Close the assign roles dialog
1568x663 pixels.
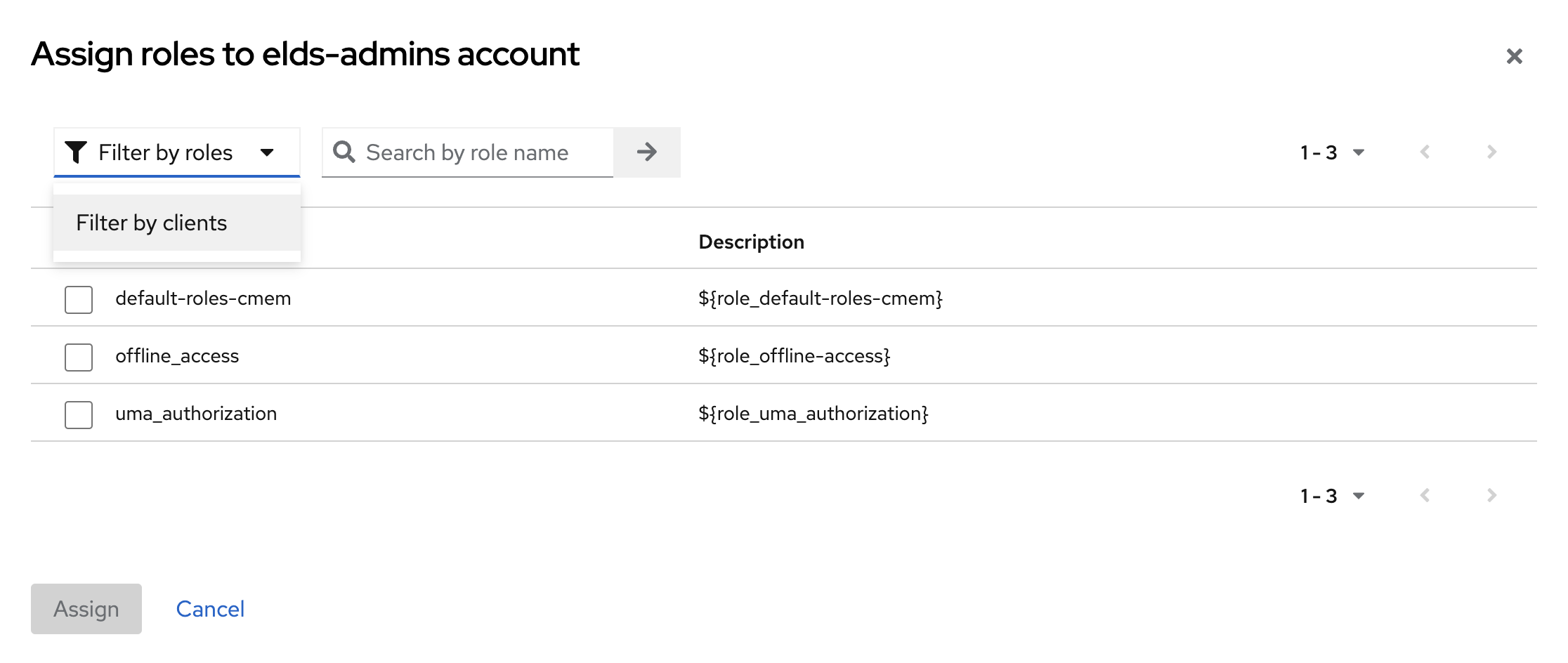pyautogui.click(x=1514, y=56)
